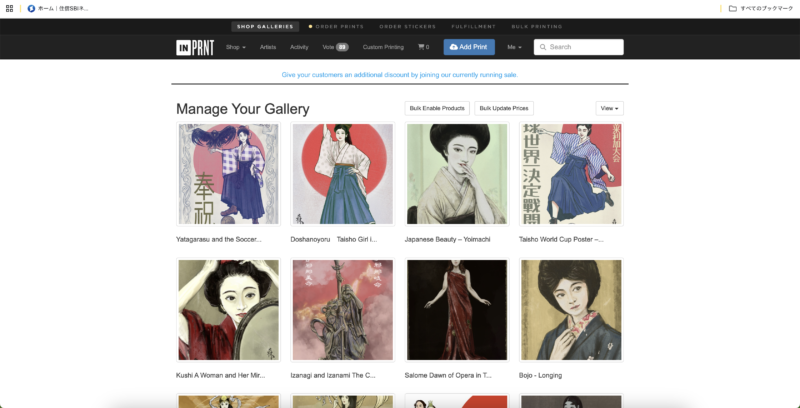Open the Activity page

299,47
